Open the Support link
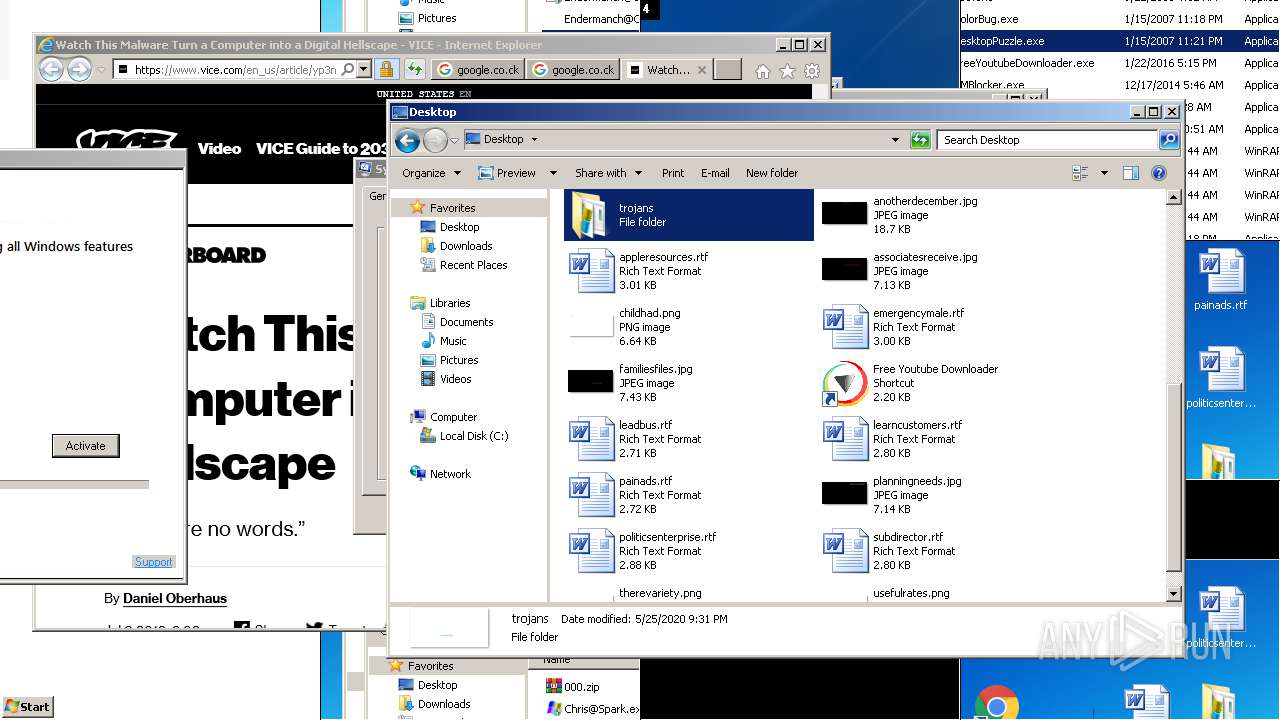 (x=154, y=562)
